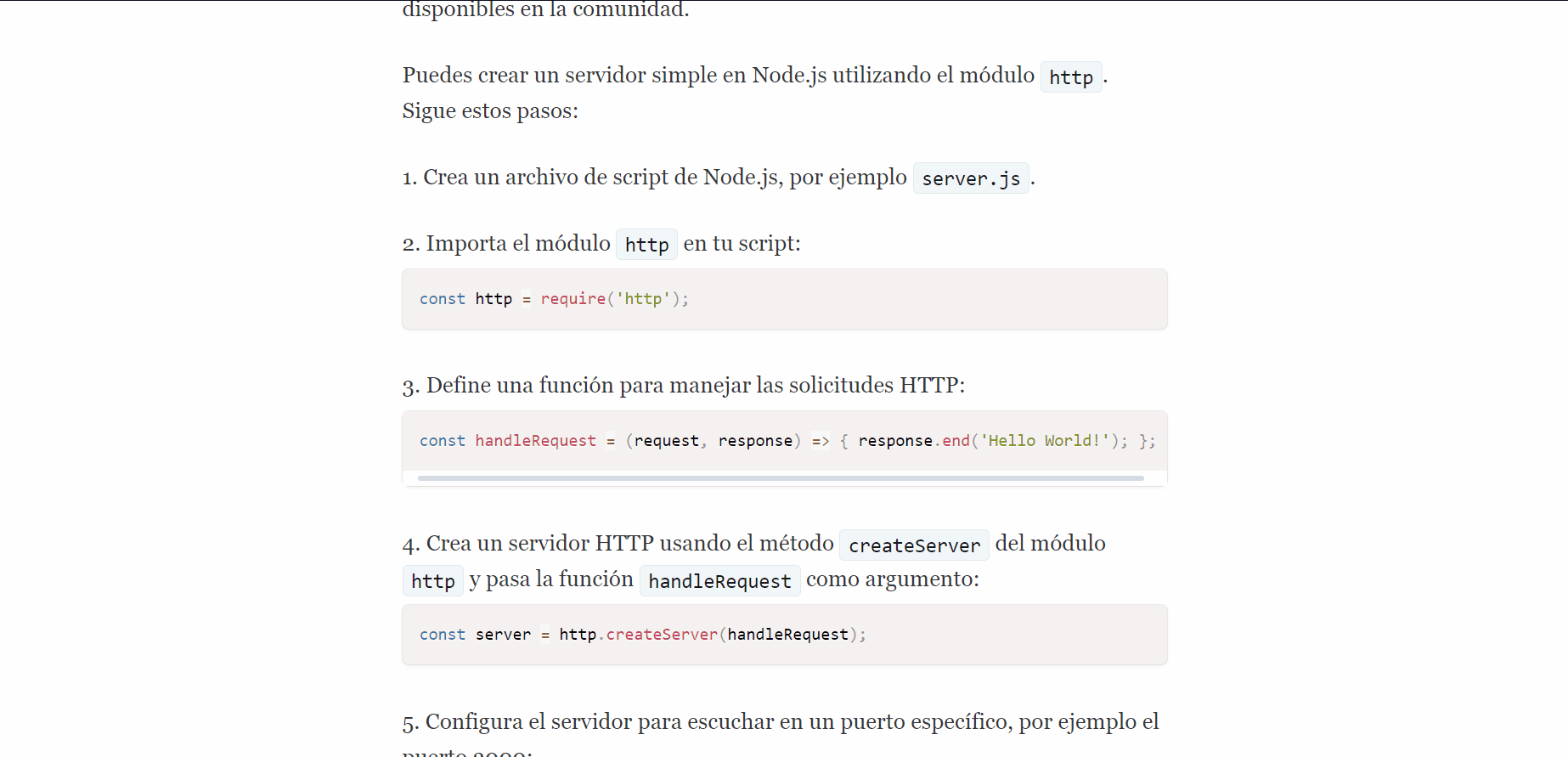1568x757 pixels.
Task: Click the inline 'createServer' code label
Action: point(914,545)
